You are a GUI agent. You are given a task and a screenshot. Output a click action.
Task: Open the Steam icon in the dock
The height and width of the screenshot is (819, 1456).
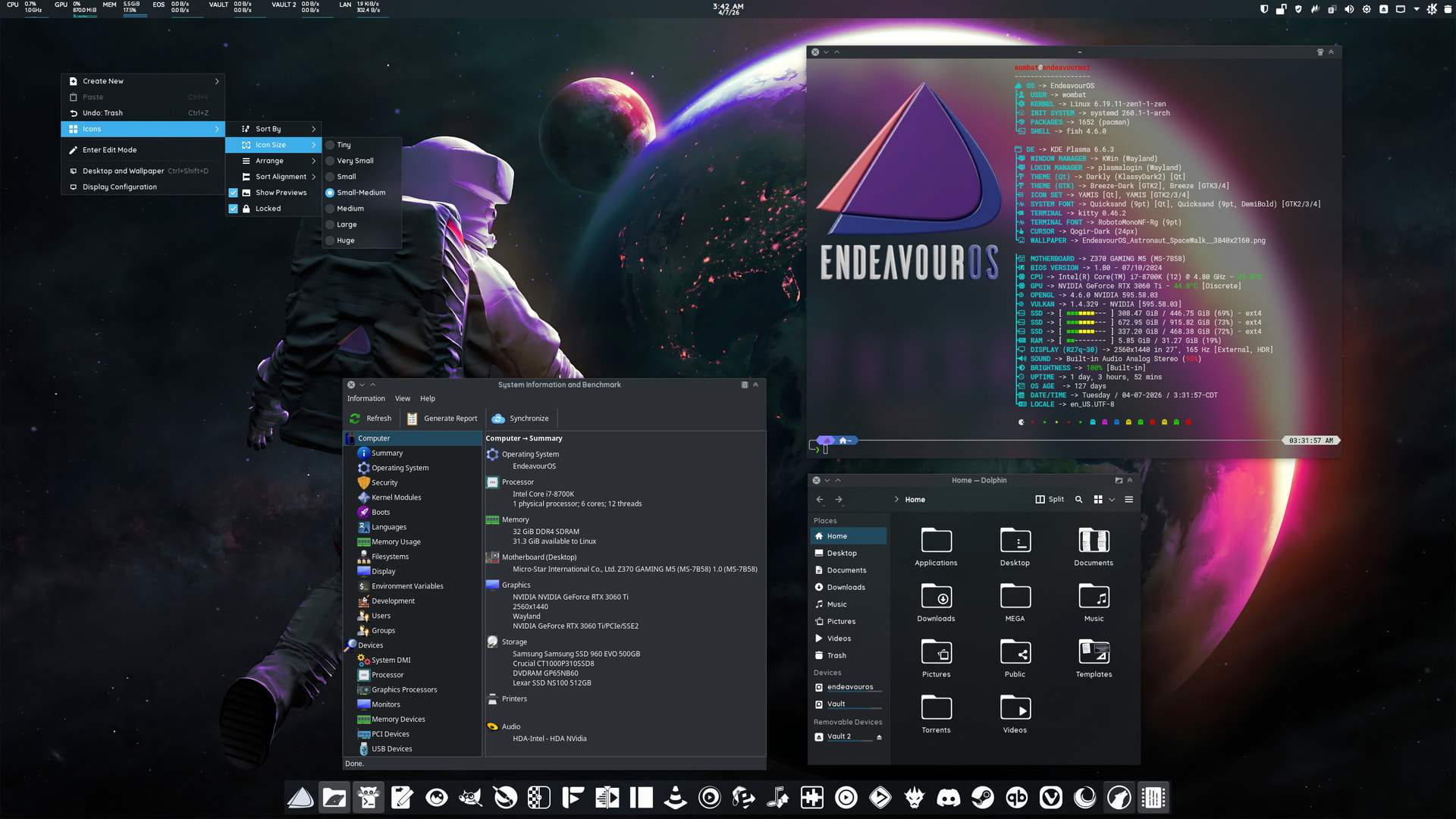(983, 797)
